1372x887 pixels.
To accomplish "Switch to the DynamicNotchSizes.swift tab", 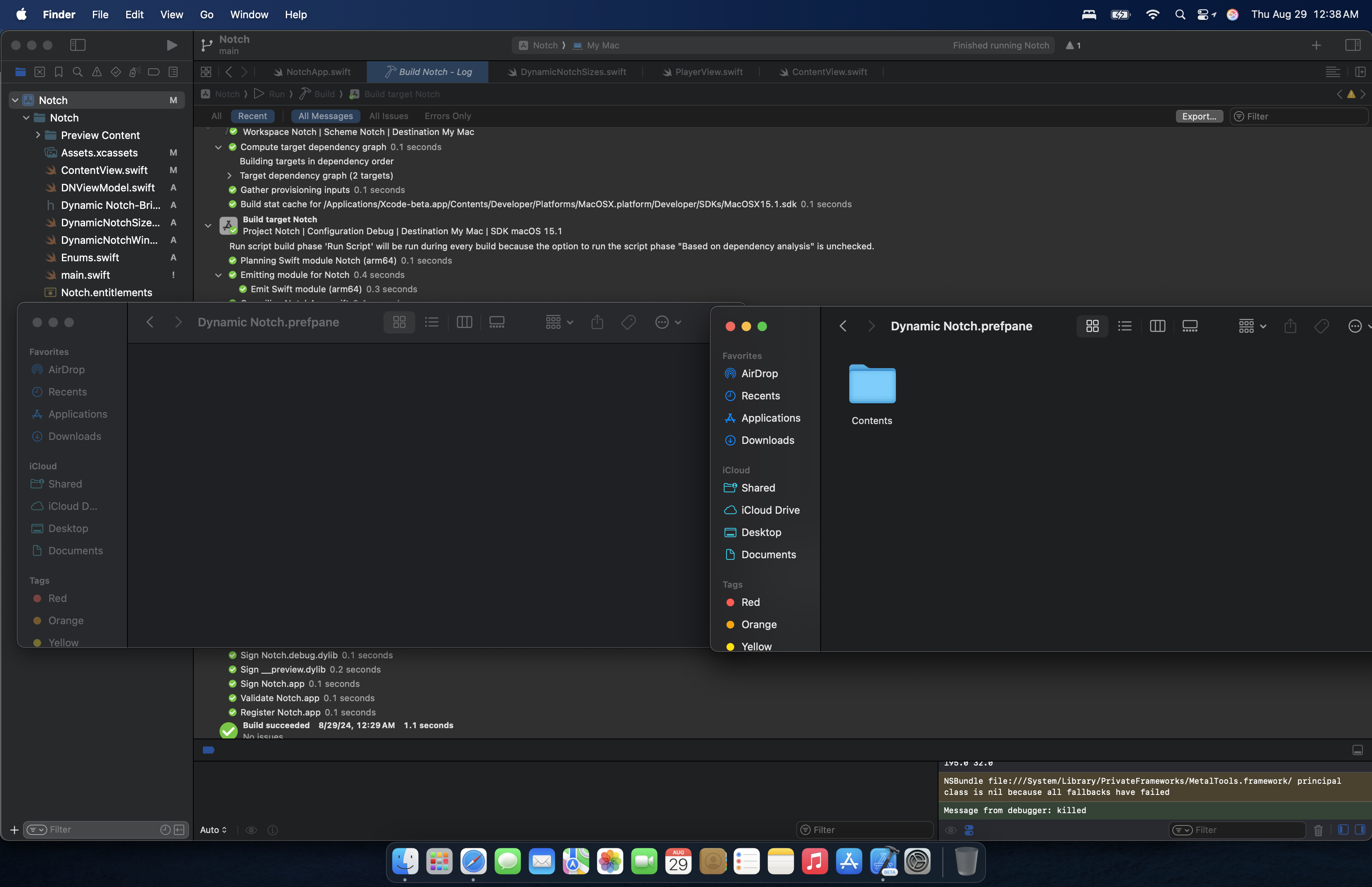I will point(567,72).
